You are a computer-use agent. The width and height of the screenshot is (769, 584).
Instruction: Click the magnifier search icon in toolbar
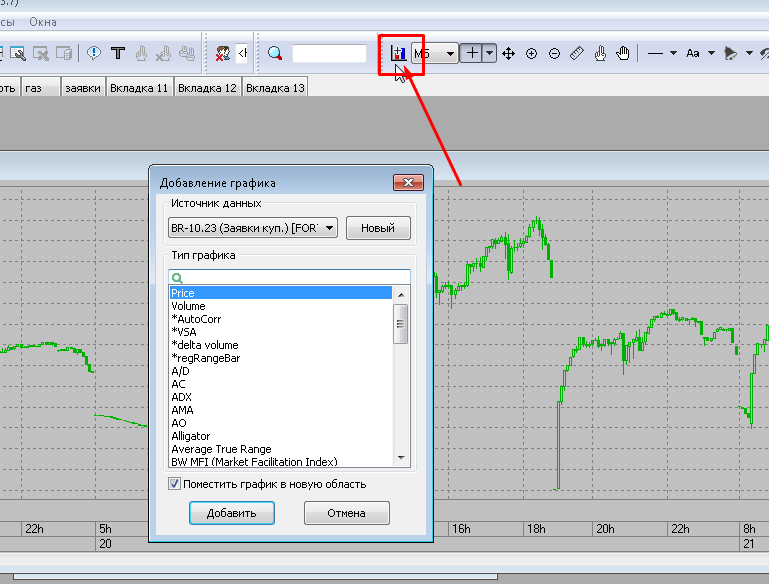pyautogui.click(x=275, y=53)
